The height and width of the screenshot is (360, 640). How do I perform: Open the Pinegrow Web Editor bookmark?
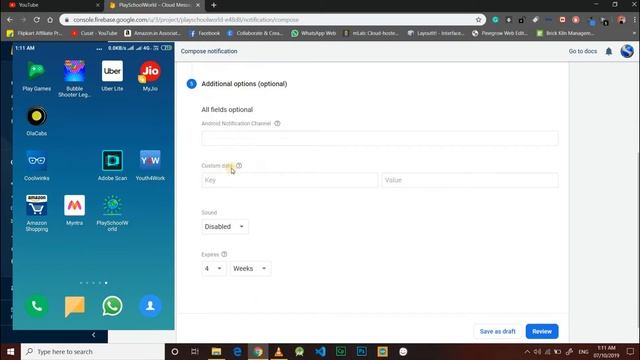click(x=500, y=33)
